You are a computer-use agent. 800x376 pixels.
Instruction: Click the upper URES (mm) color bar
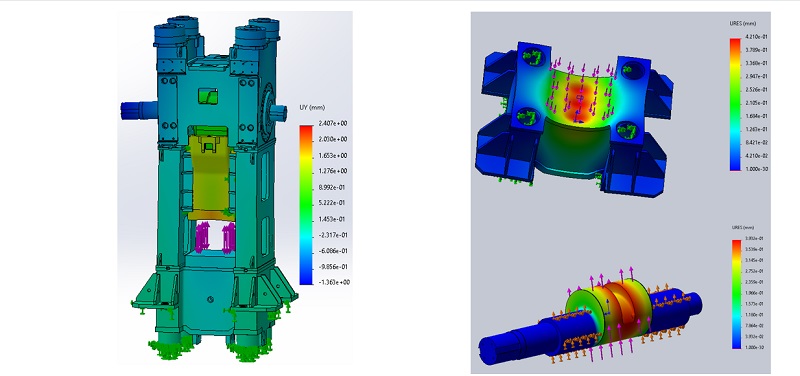(736, 104)
